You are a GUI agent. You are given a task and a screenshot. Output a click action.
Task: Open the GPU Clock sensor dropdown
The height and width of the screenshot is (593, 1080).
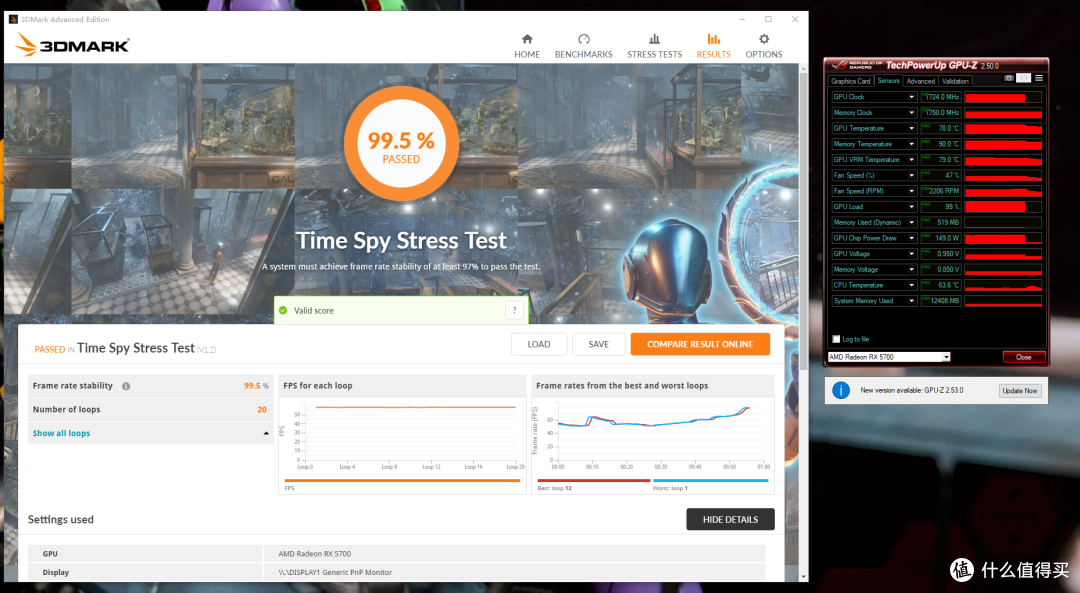coord(911,97)
